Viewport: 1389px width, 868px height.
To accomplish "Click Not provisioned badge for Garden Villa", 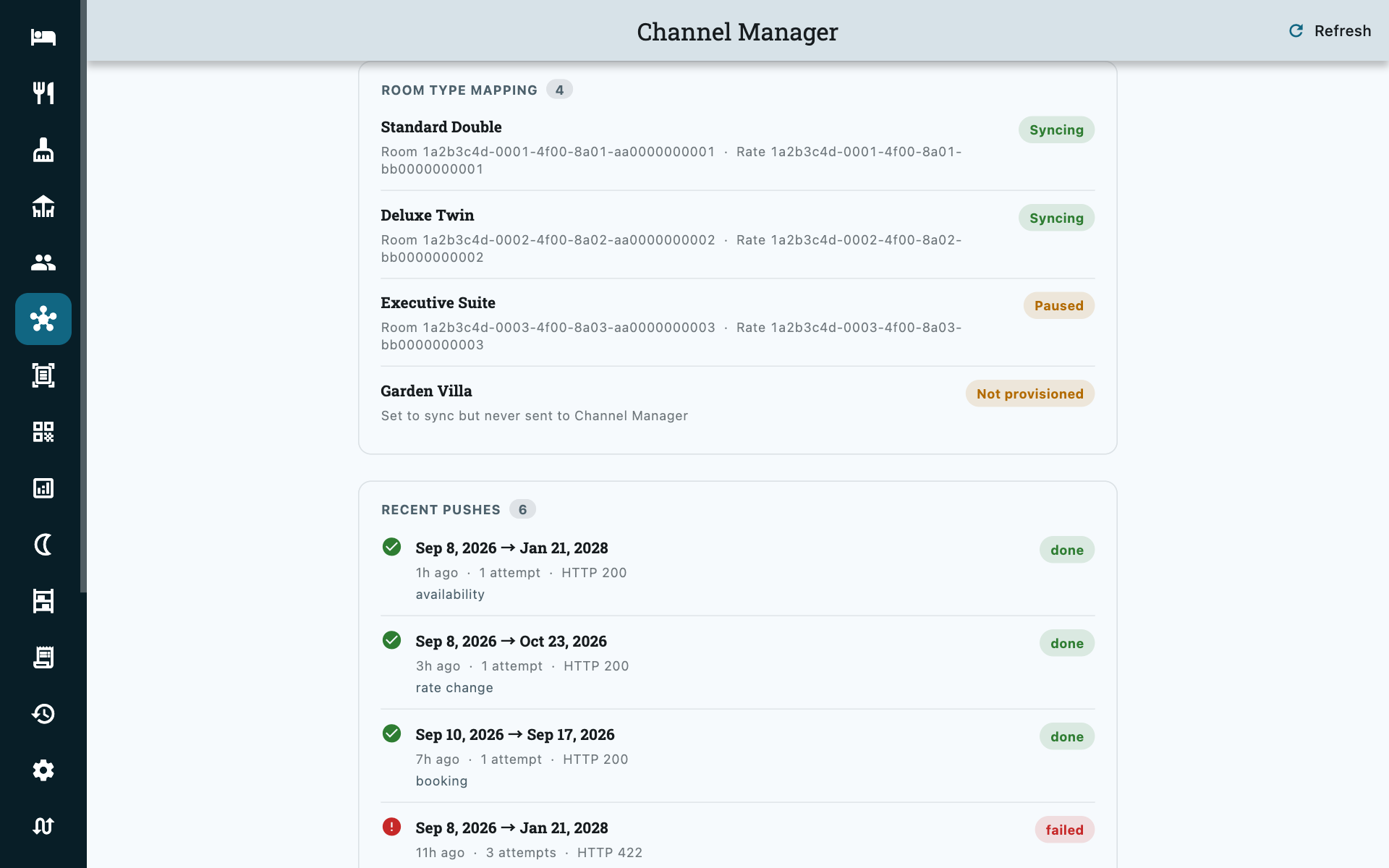I will (1029, 394).
